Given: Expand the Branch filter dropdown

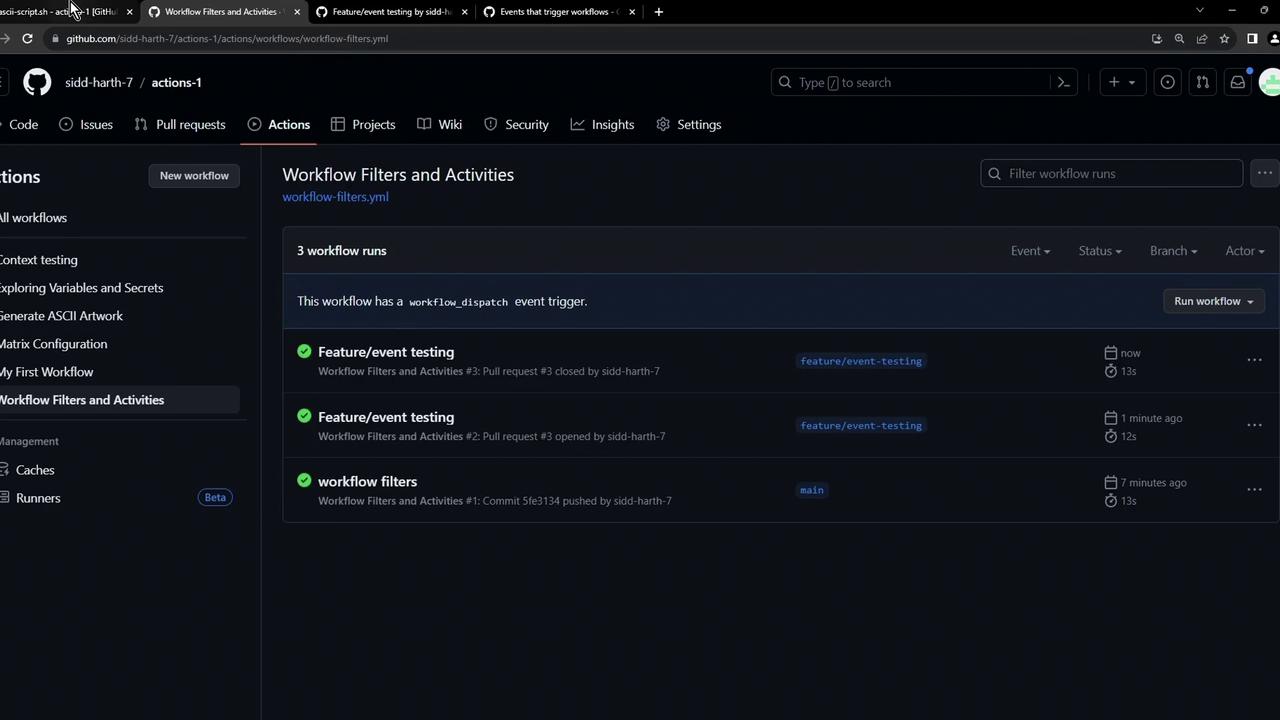Looking at the screenshot, I should [x=1173, y=251].
